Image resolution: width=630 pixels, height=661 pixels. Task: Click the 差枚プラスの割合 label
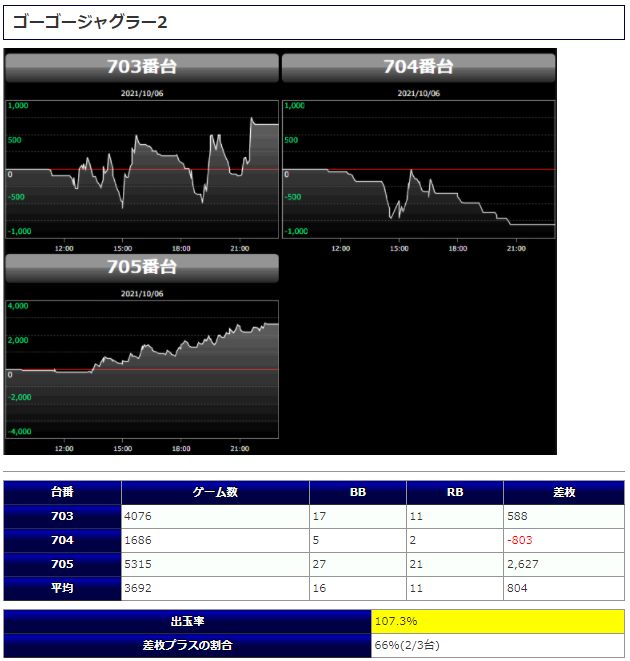click(188, 646)
